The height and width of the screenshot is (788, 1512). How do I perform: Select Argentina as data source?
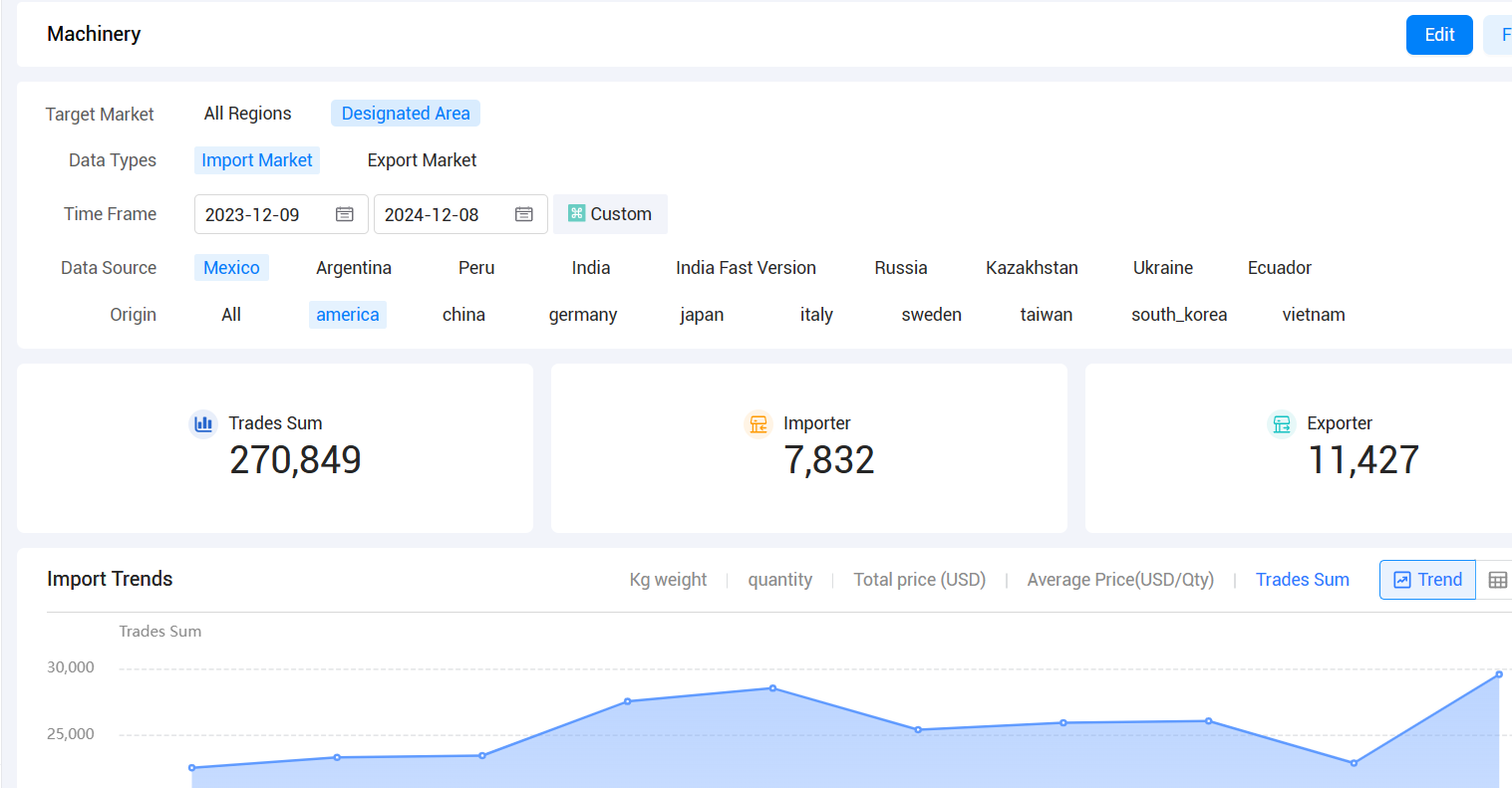354,268
